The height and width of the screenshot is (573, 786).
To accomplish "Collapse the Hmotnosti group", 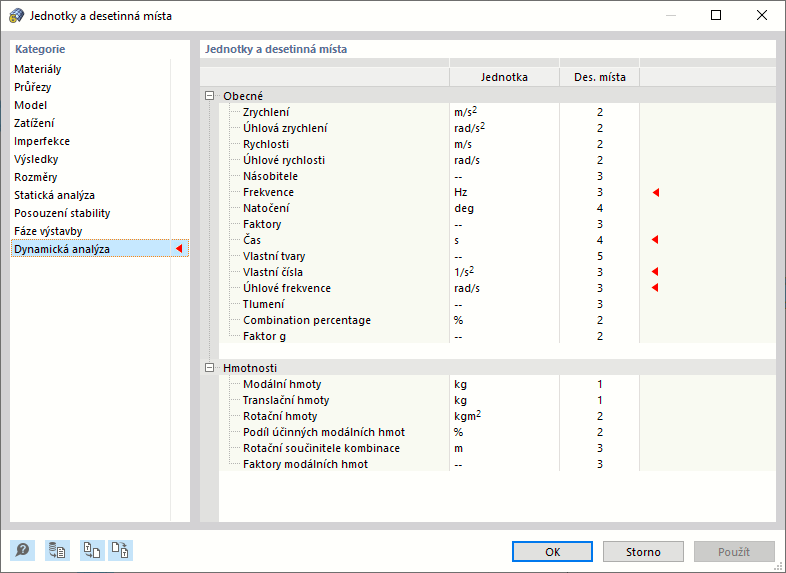I will coord(209,368).
